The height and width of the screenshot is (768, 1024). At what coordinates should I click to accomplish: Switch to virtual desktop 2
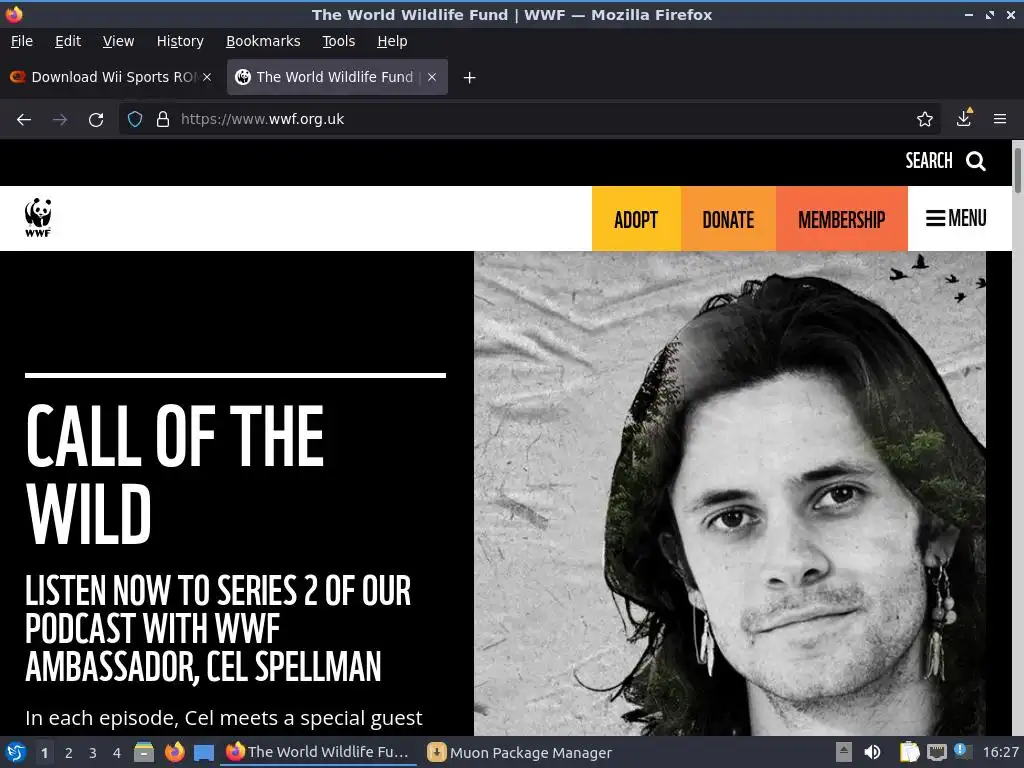(x=69, y=753)
